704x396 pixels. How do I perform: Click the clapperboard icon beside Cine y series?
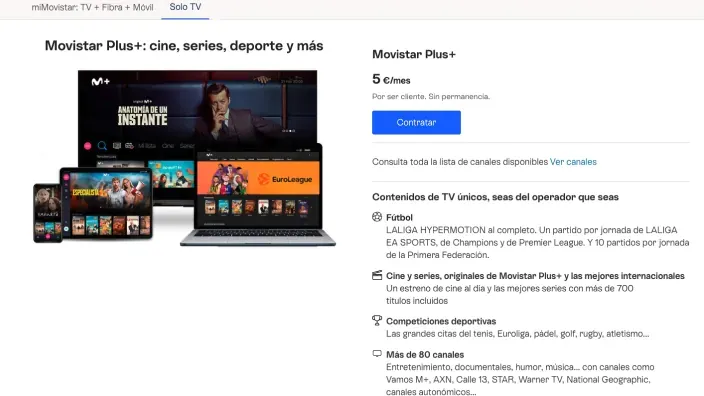377,275
